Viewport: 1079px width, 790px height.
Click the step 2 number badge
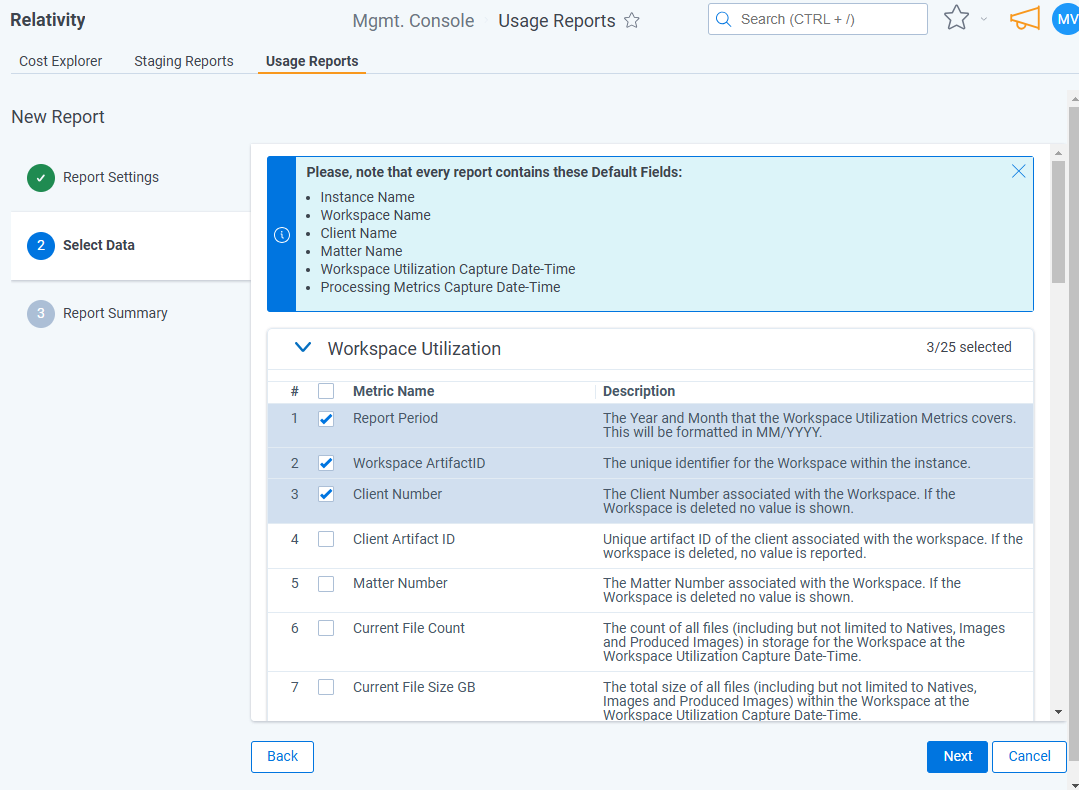(41, 246)
